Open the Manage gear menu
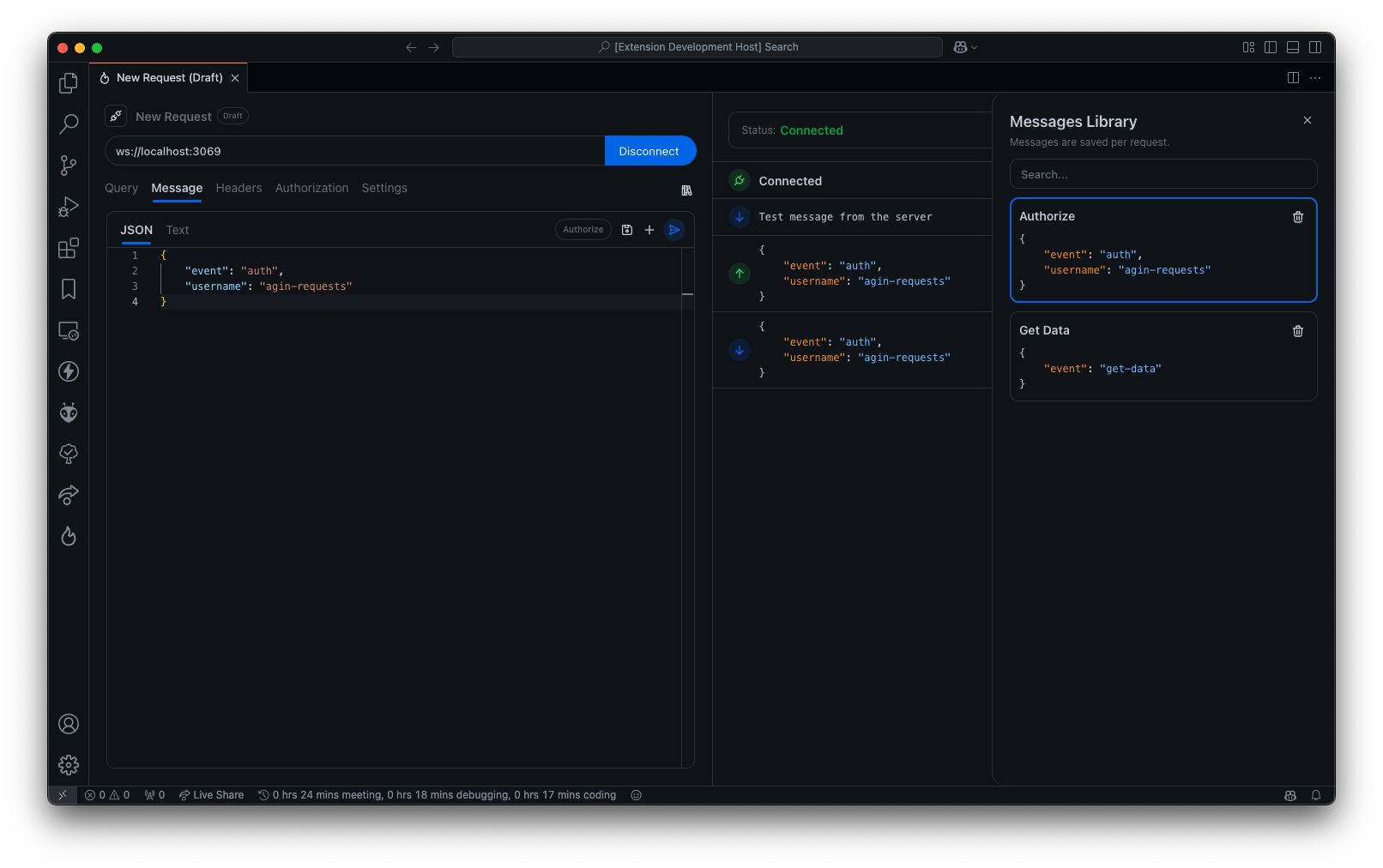This screenshot has width=1383, height=868. pos(69,765)
